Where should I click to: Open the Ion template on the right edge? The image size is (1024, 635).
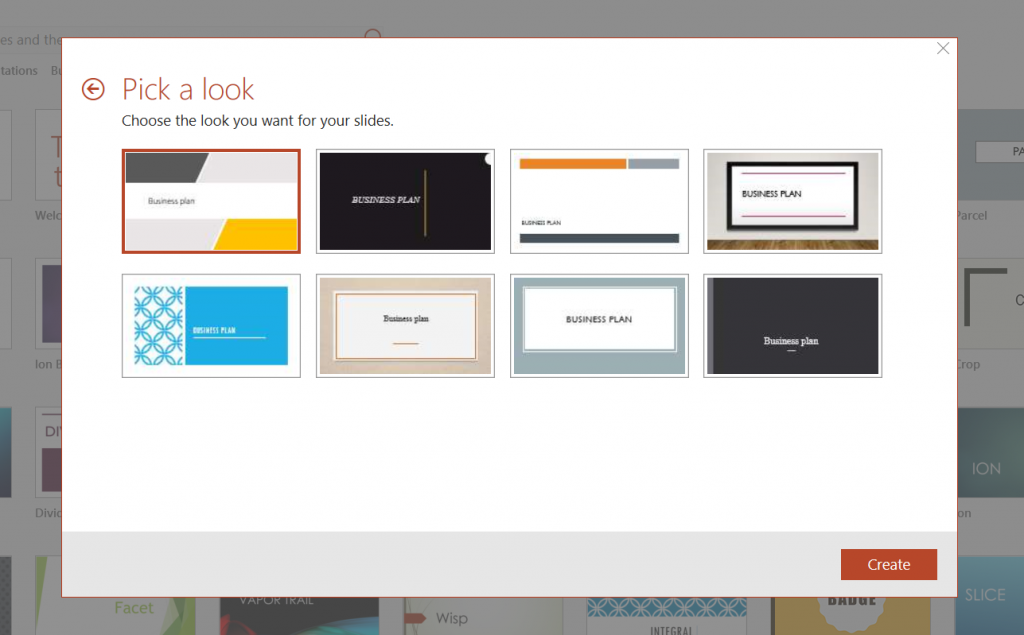(x=985, y=467)
